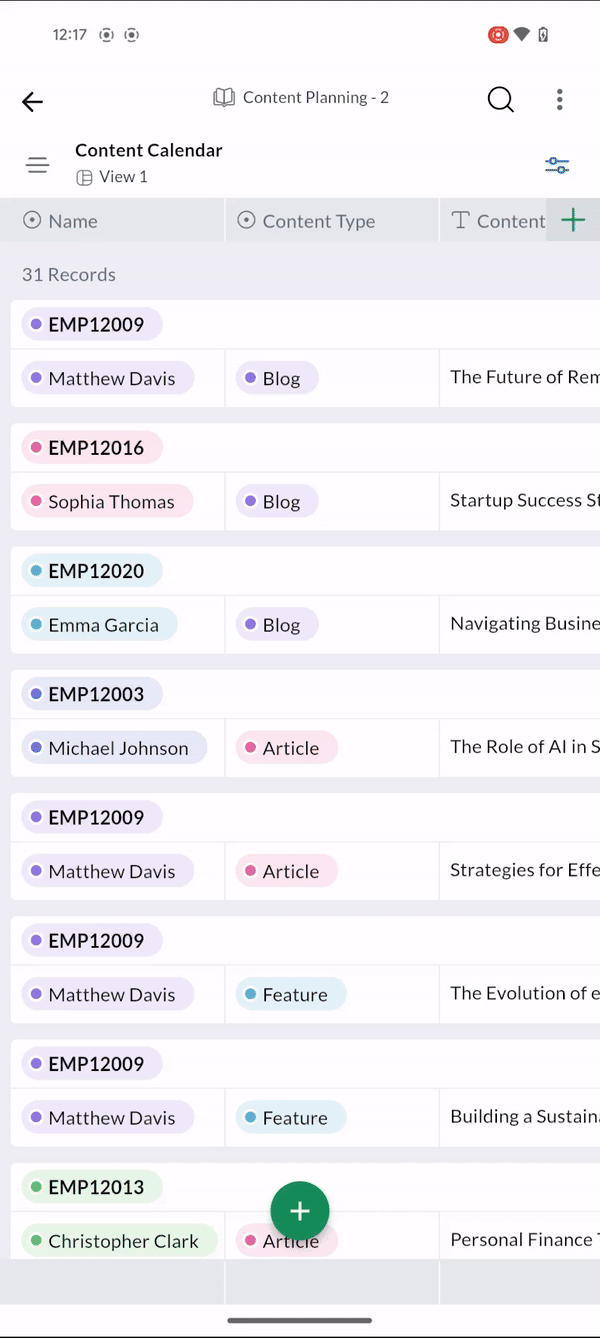Open the search magnifier icon

500,99
